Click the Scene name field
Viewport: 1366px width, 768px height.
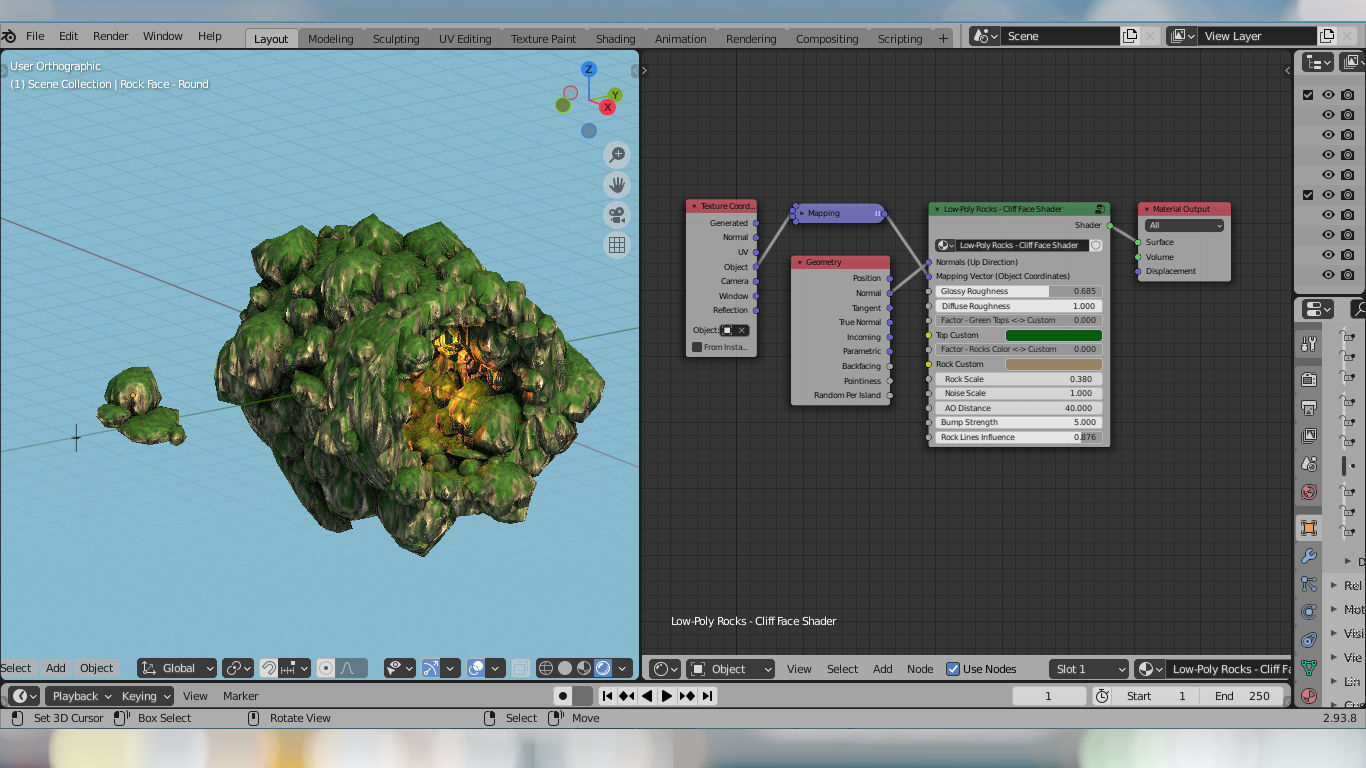point(1060,36)
